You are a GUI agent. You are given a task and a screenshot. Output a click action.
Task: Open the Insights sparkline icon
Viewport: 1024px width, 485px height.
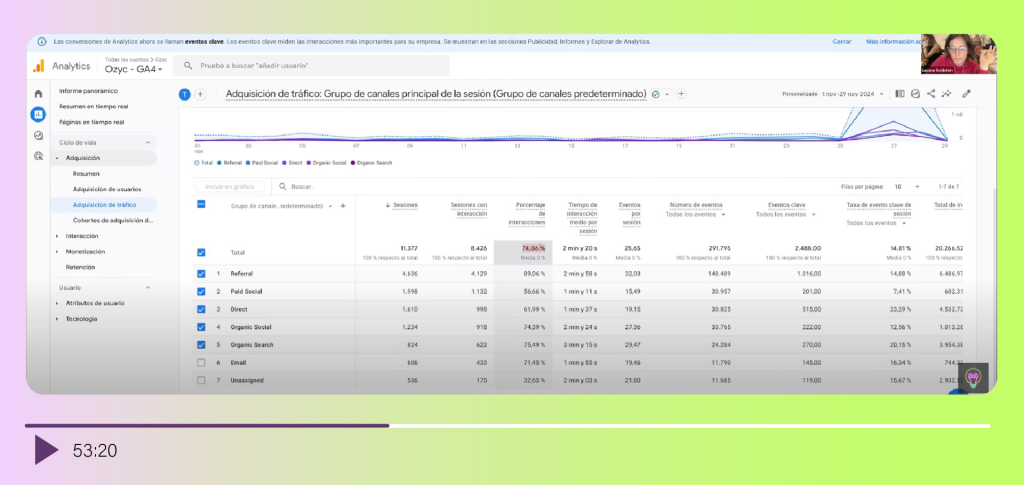(948, 94)
